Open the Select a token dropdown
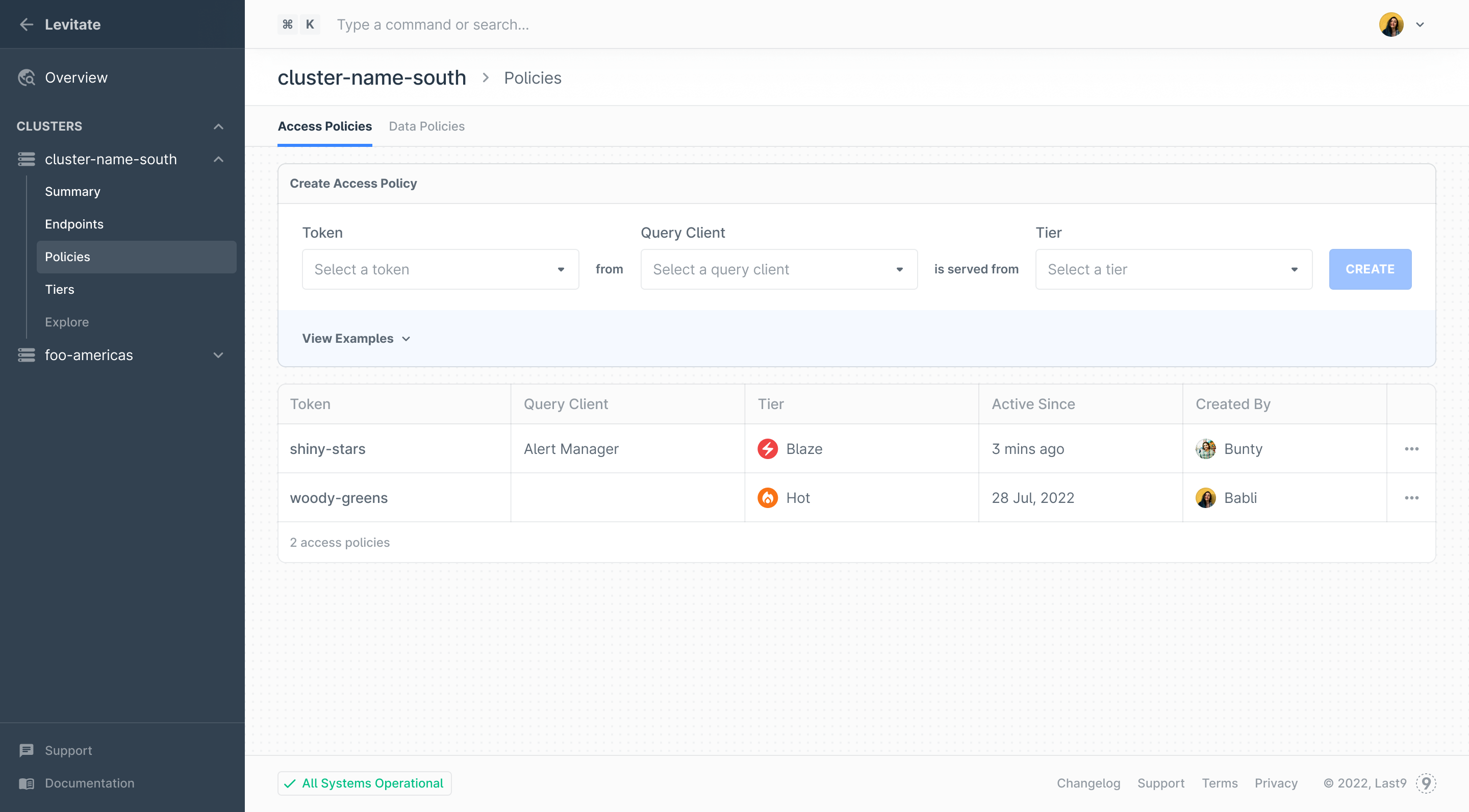 pos(440,269)
